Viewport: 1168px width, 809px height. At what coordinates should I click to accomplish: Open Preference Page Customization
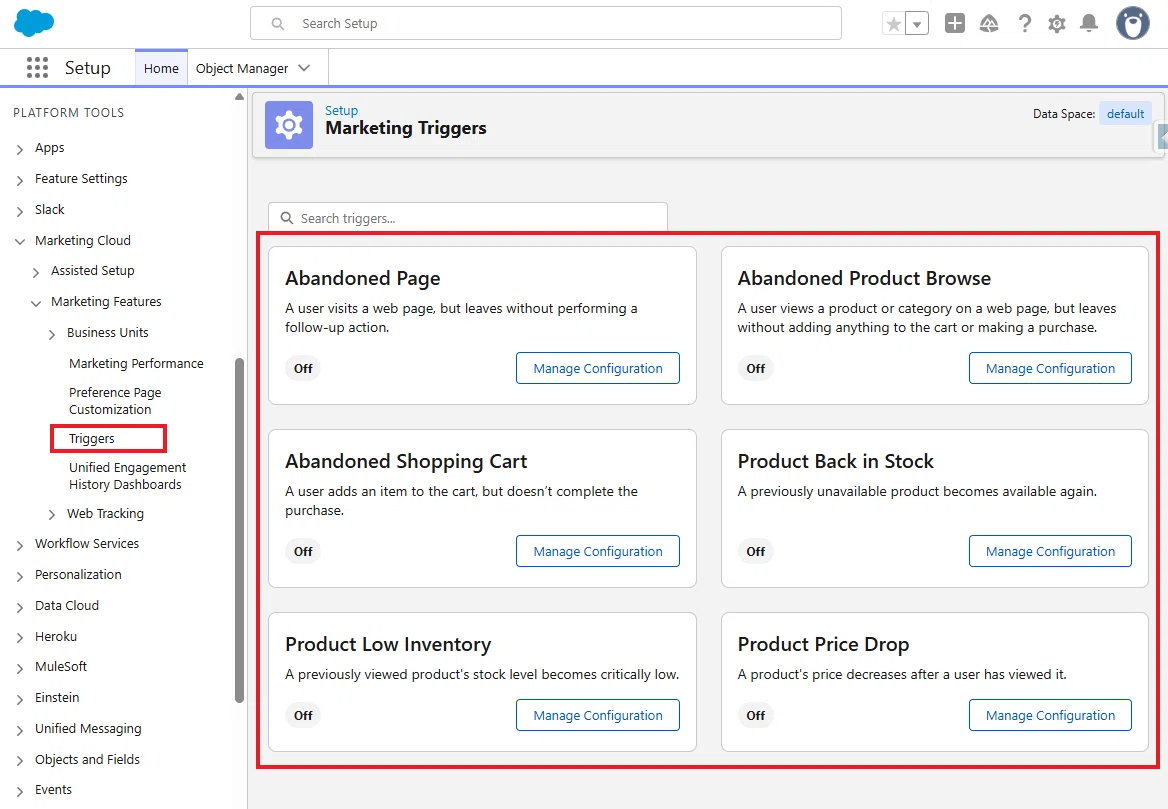[x=115, y=401]
